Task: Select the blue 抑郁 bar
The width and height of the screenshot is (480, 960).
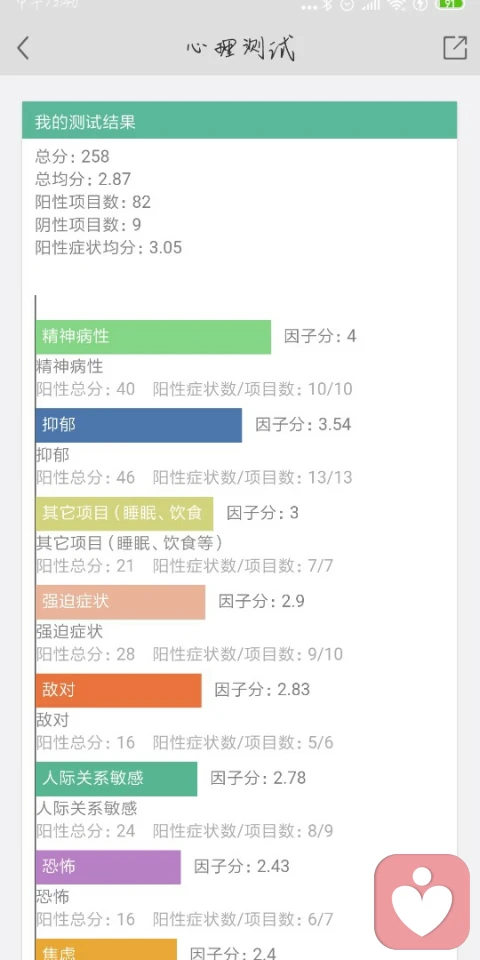Action: click(x=139, y=425)
